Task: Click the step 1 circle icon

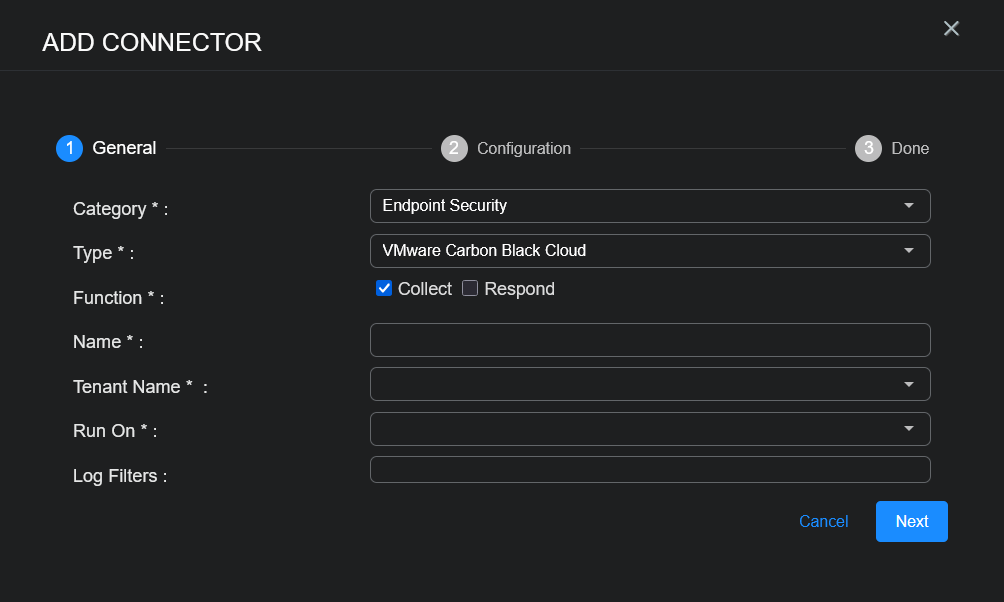Action: (x=69, y=148)
